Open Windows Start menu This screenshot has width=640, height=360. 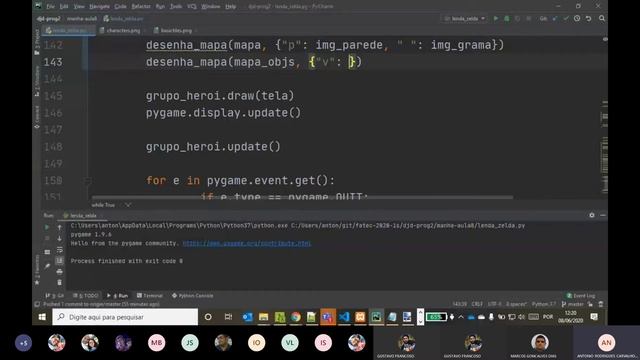[42, 317]
